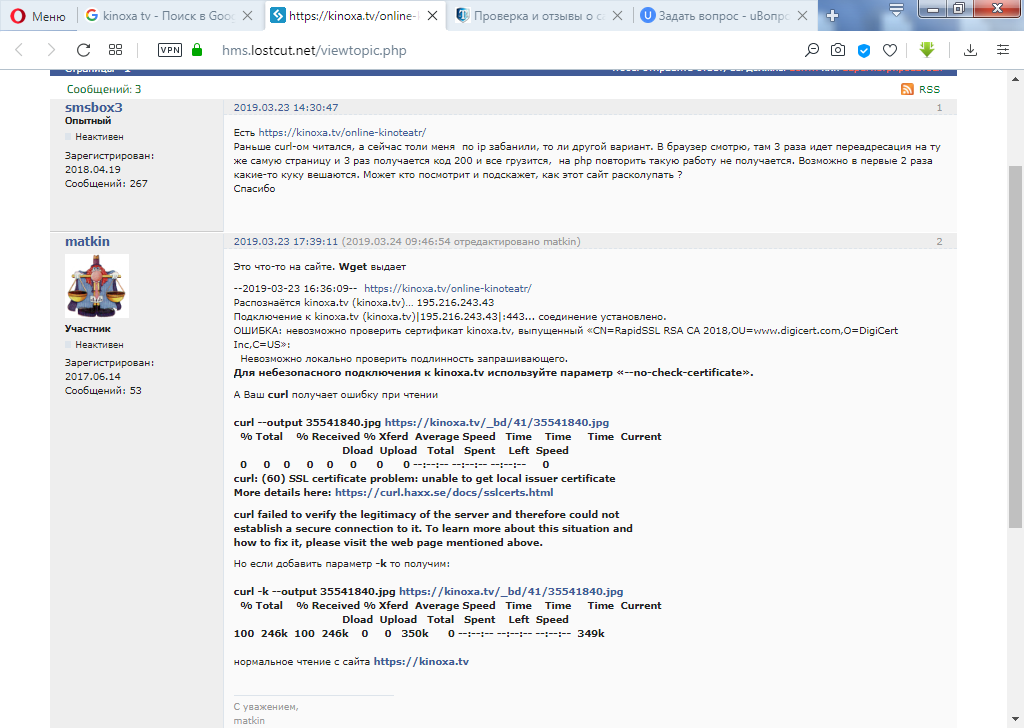Add page to bookmarks with heart icon
The height and width of the screenshot is (728, 1024).
pos(889,50)
